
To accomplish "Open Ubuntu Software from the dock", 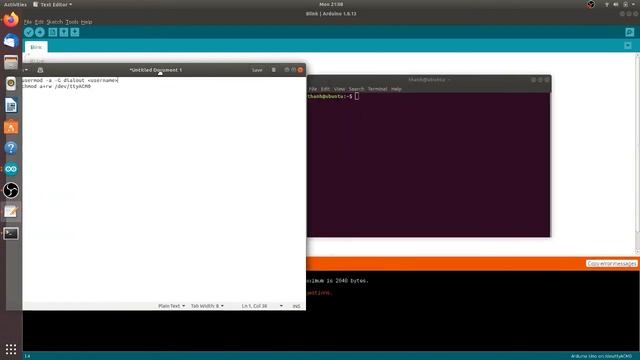I will click(x=11, y=127).
